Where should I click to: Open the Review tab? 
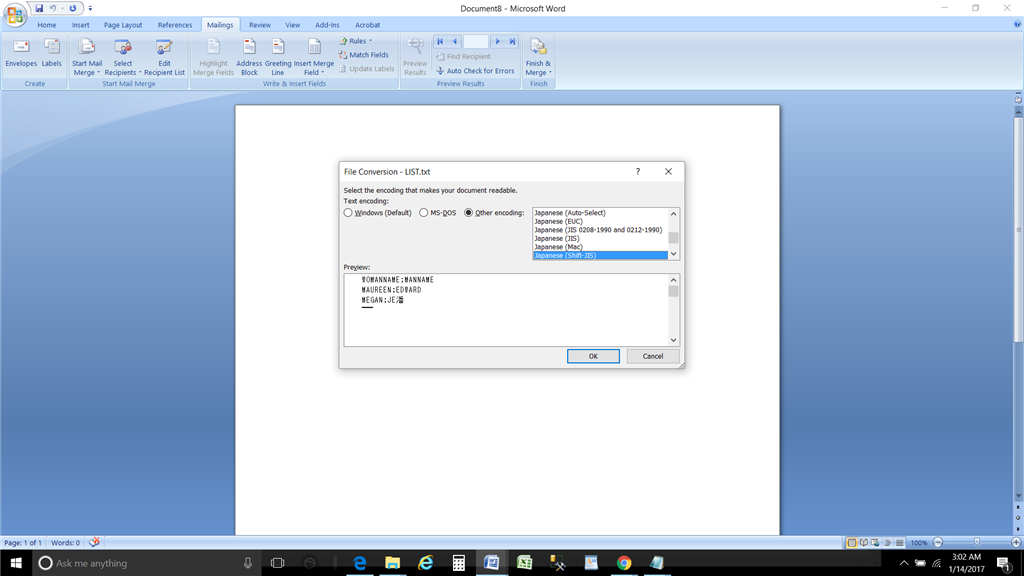pyautogui.click(x=259, y=25)
